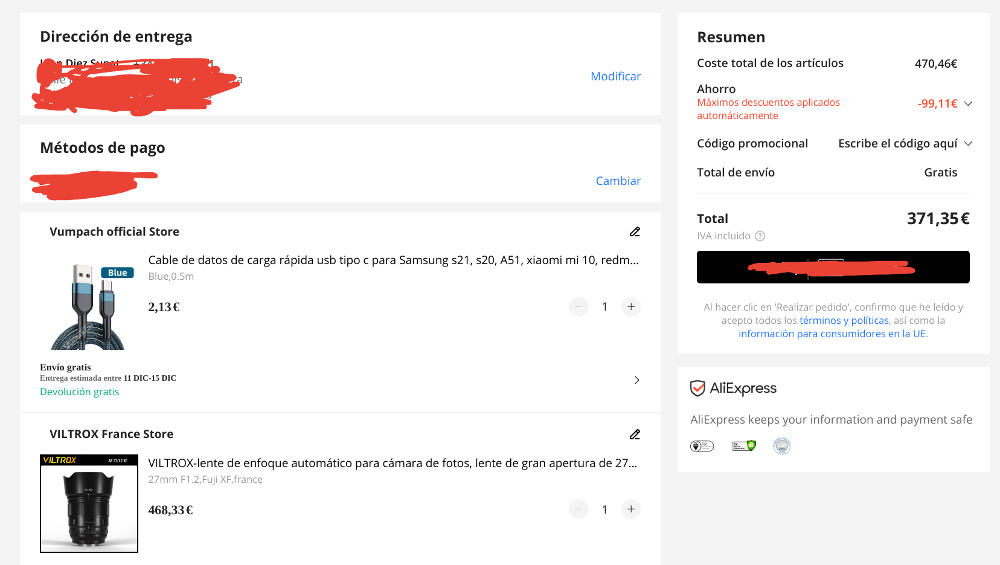Viewport: 1000px width, 565px height.
Task: Edit the VILTROX France Store order with pencil icon
Action: [635, 434]
